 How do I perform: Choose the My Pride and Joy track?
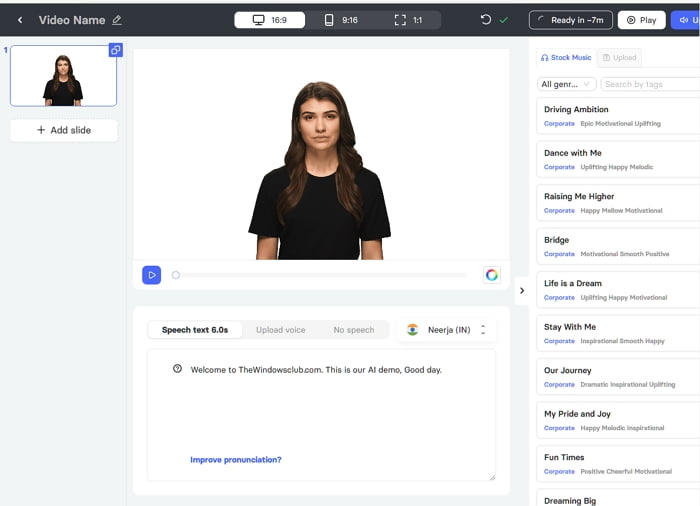618,420
